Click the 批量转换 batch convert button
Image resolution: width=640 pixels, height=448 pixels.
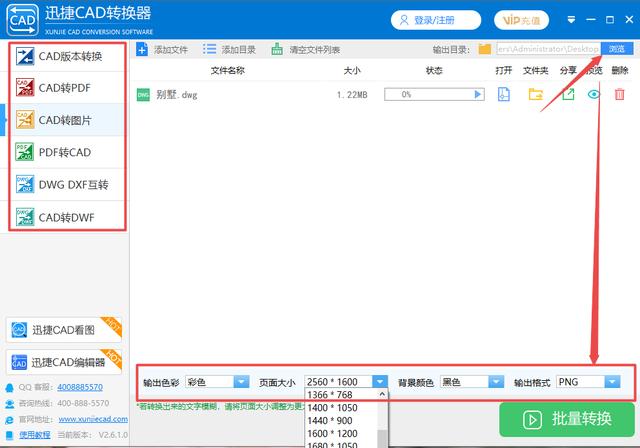567,419
